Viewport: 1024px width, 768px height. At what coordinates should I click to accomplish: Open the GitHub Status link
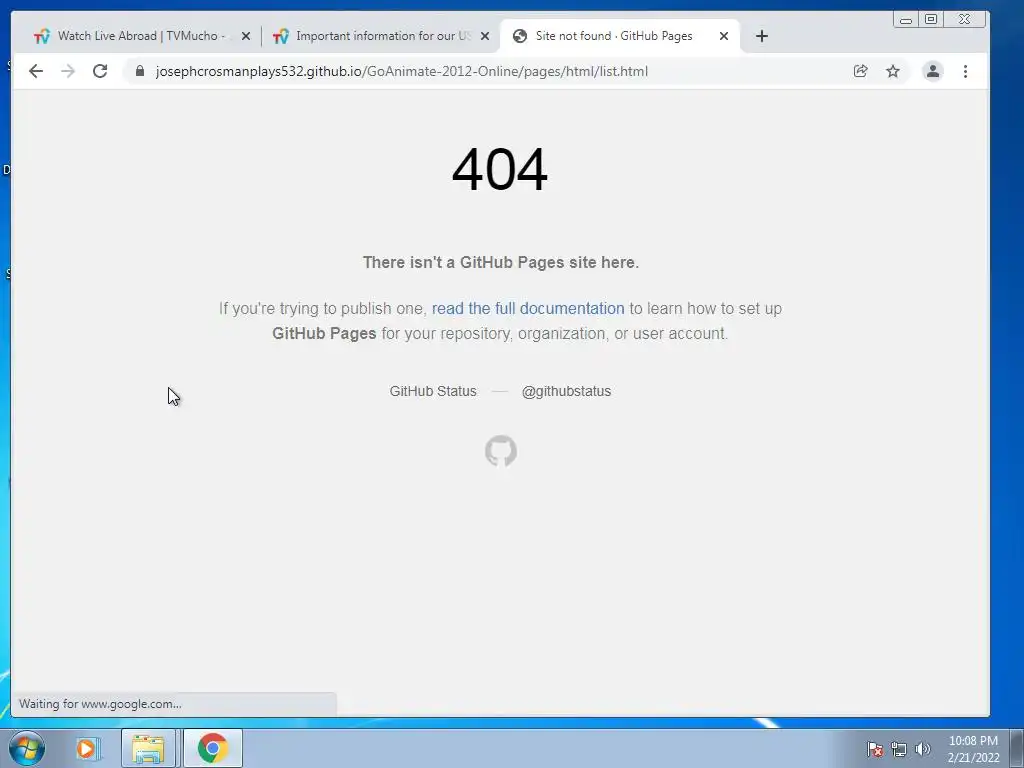tap(433, 391)
